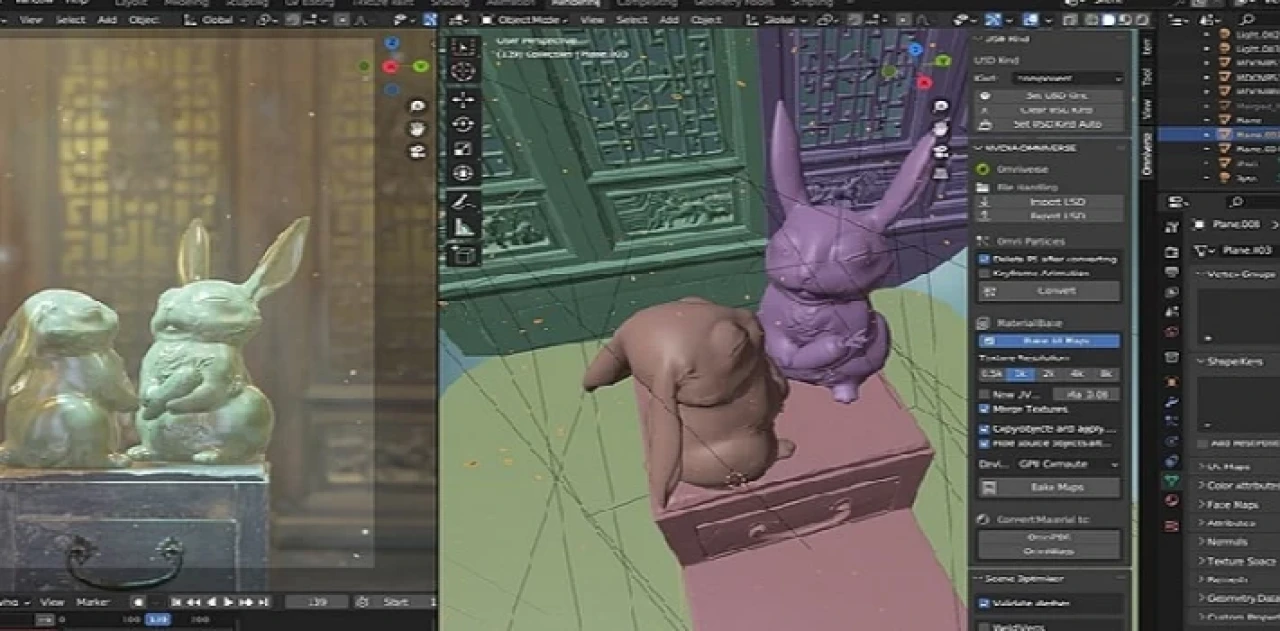The width and height of the screenshot is (1280, 631).
Task: Click the Omniverse logo icon in the panel
Action: 982,169
